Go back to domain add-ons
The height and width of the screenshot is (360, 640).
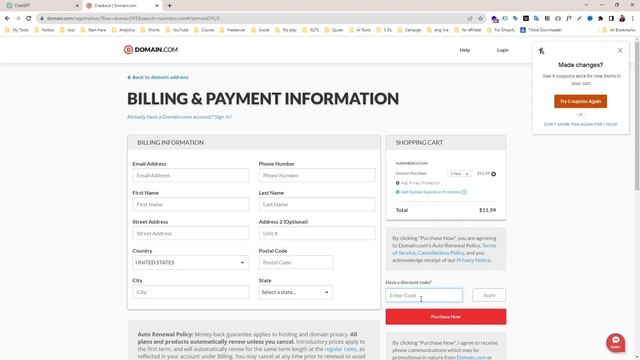(x=158, y=77)
